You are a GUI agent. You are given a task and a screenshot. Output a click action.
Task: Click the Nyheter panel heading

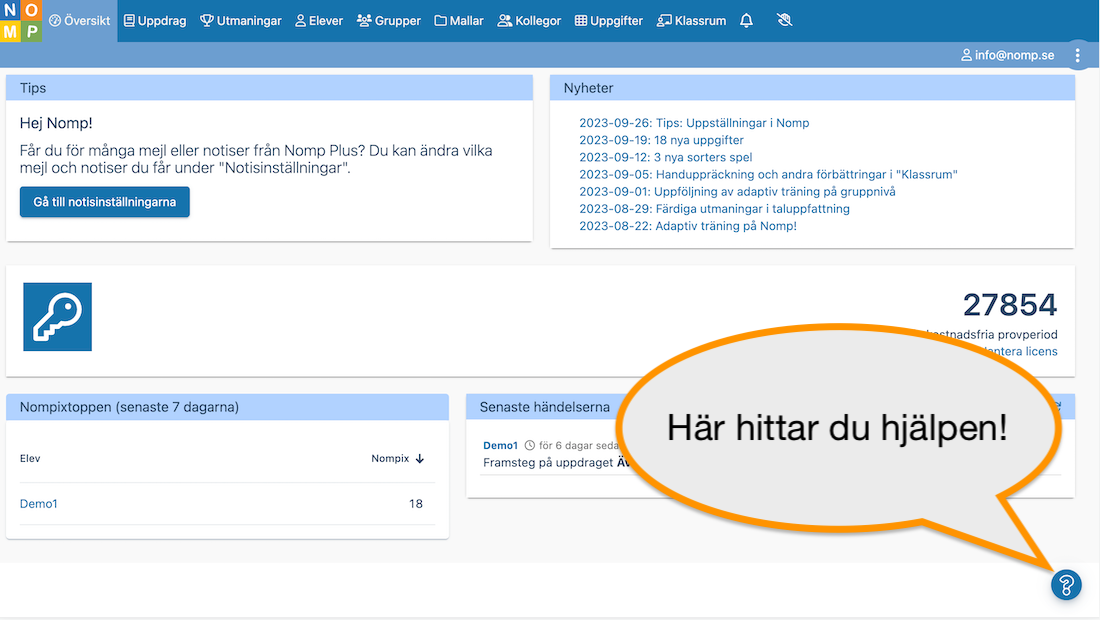click(x=589, y=88)
